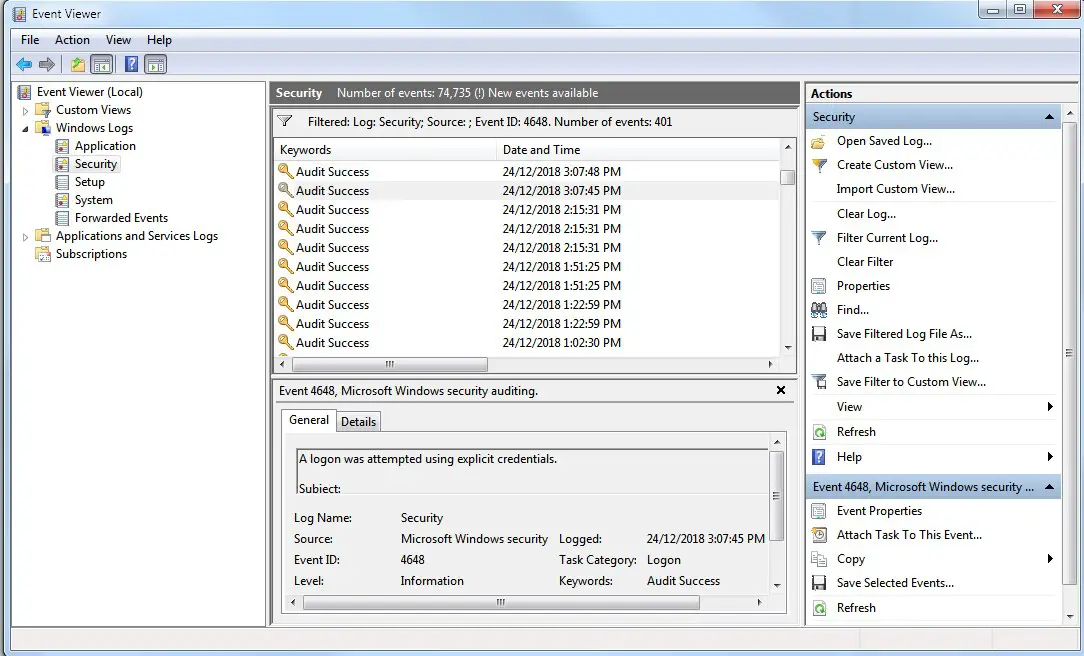
Task: Select event at 24/12/2018 1:02:30 PM
Action: point(527,343)
